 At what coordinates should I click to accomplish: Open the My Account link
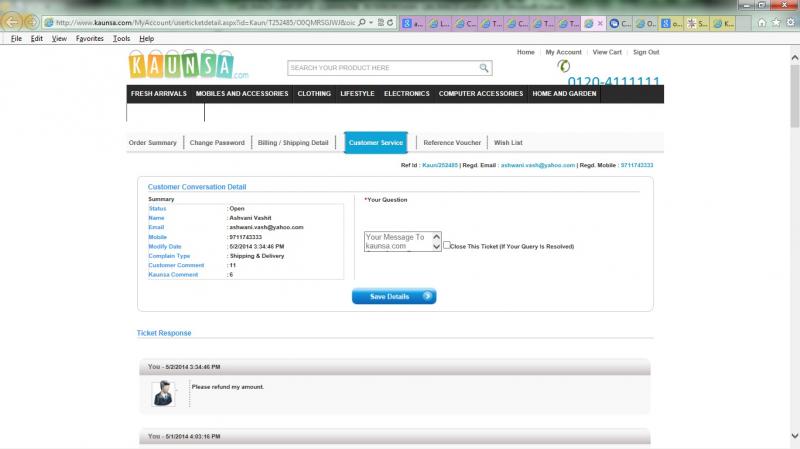(563, 52)
